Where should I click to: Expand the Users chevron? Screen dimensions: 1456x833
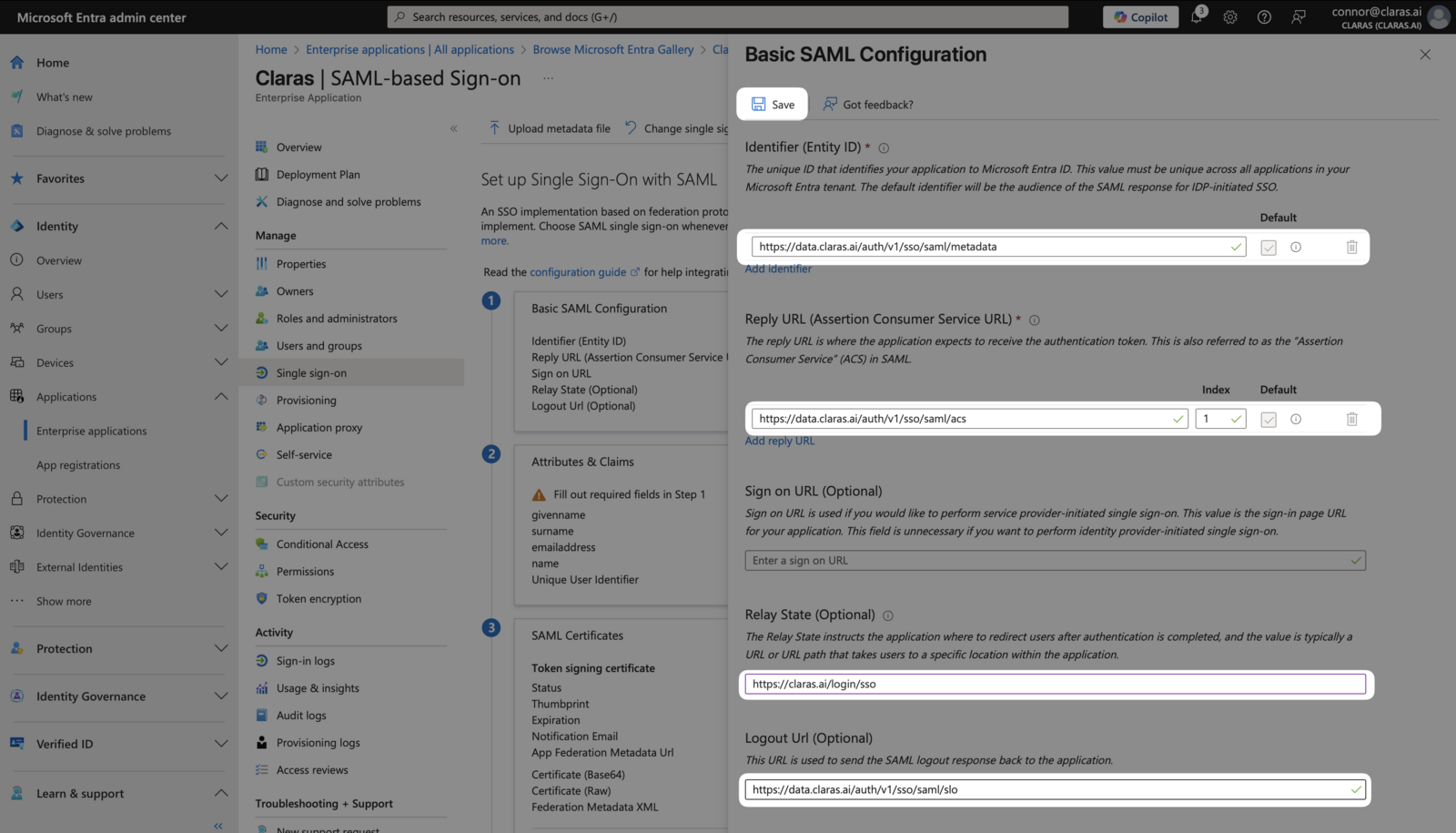pyautogui.click(x=220, y=294)
